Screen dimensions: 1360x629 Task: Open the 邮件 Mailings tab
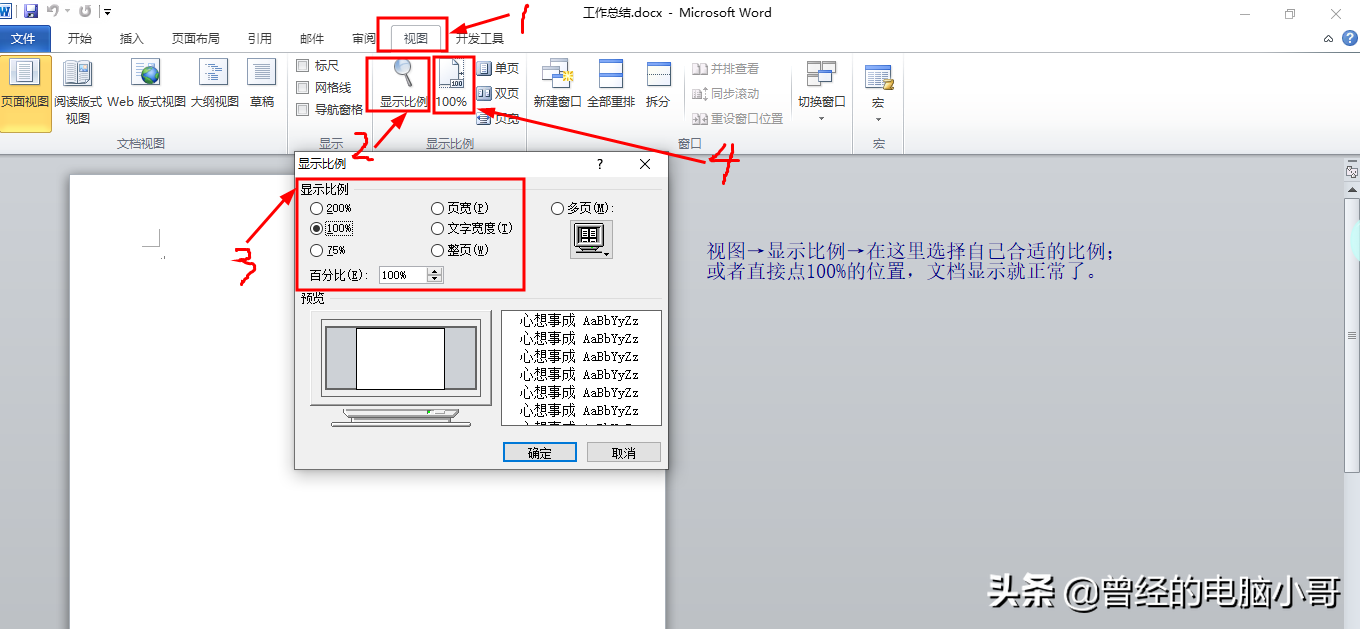(312, 39)
